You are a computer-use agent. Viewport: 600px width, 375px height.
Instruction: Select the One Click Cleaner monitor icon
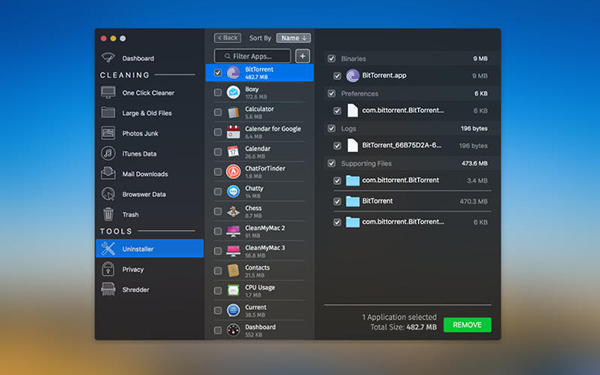tap(108, 93)
